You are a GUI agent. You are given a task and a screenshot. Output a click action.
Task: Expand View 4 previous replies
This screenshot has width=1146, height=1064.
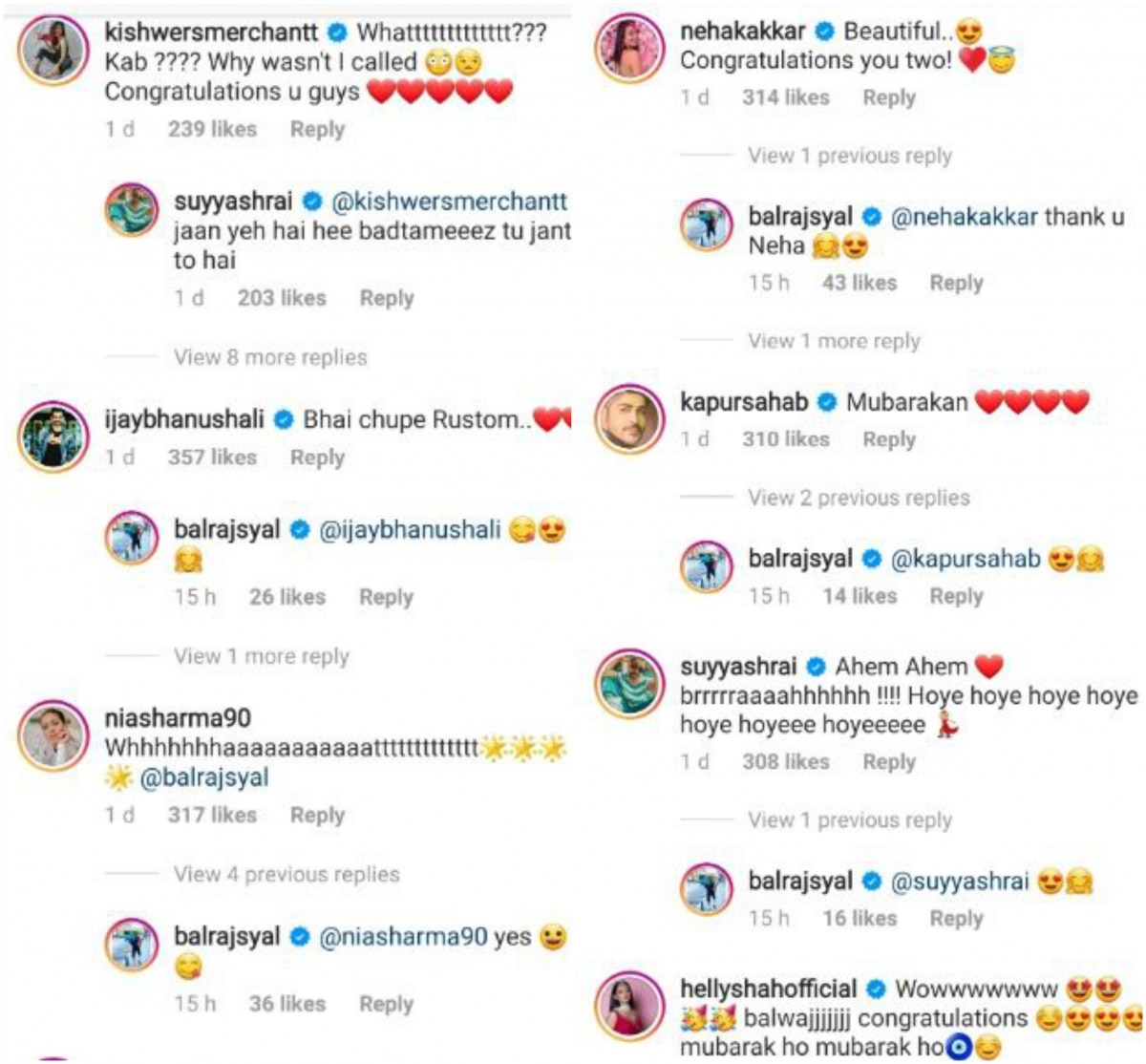(x=286, y=874)
